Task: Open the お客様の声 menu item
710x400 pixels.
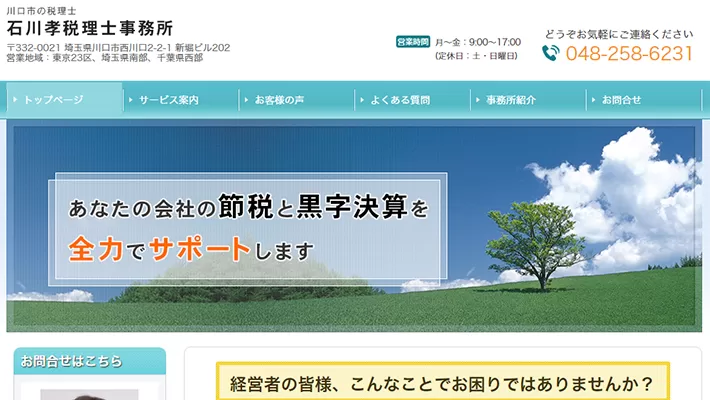Action: click(x=279, y=100)
